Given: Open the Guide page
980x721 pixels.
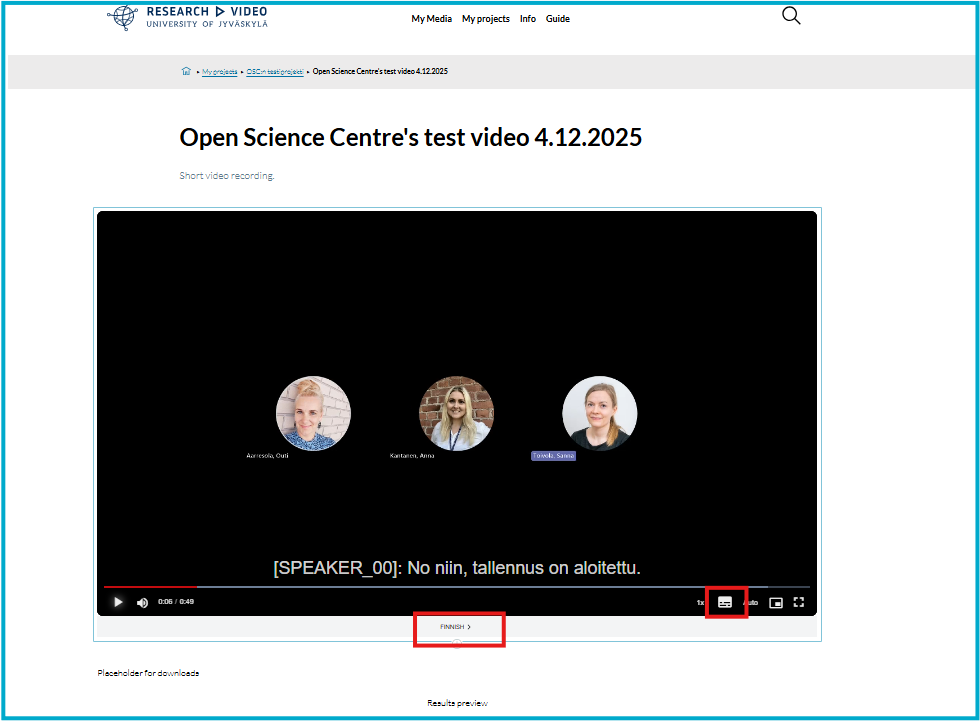Looking at the screenshot, I should tap(557, 19).
